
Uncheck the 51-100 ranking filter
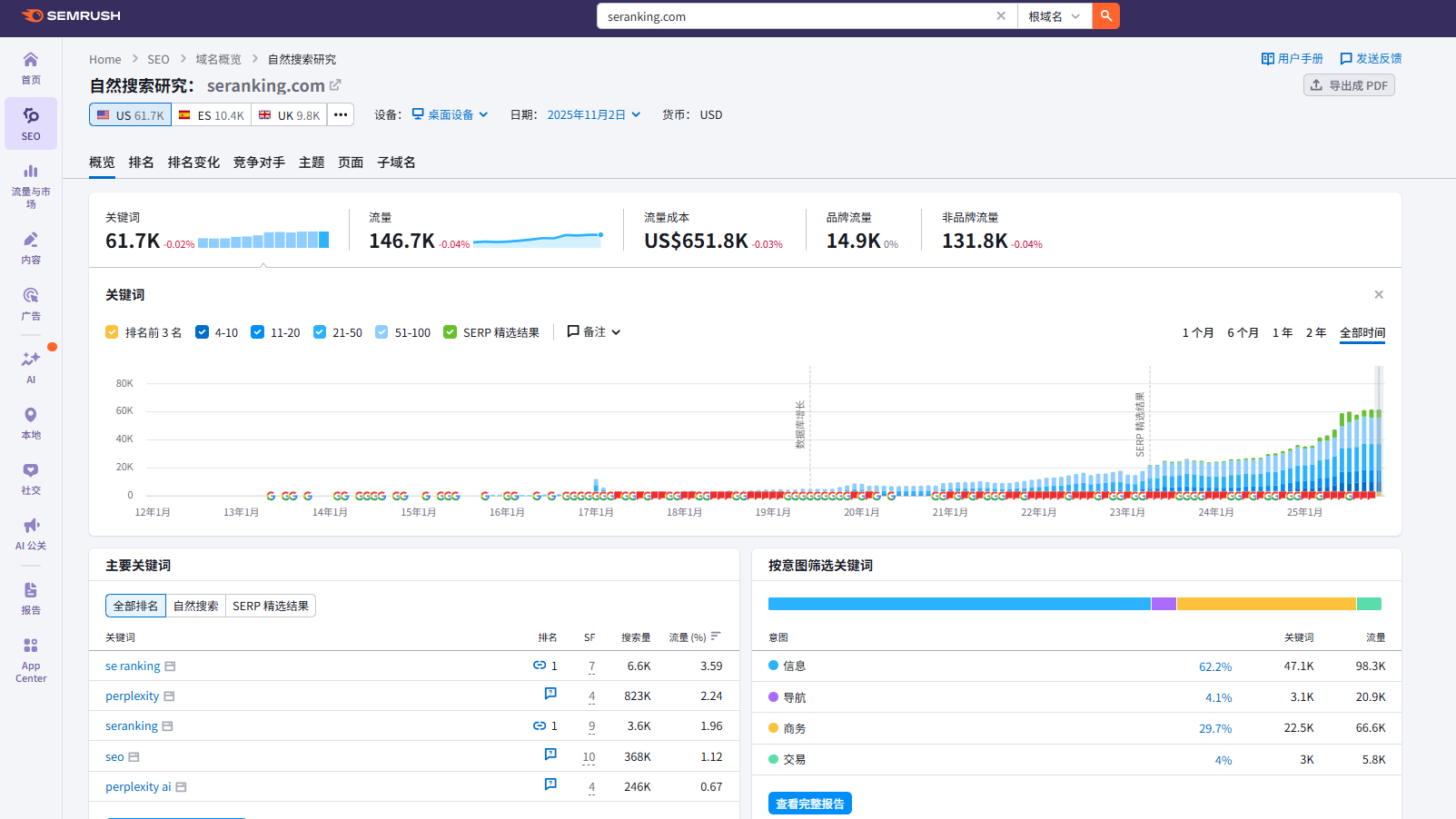click(x=380, y=331)
